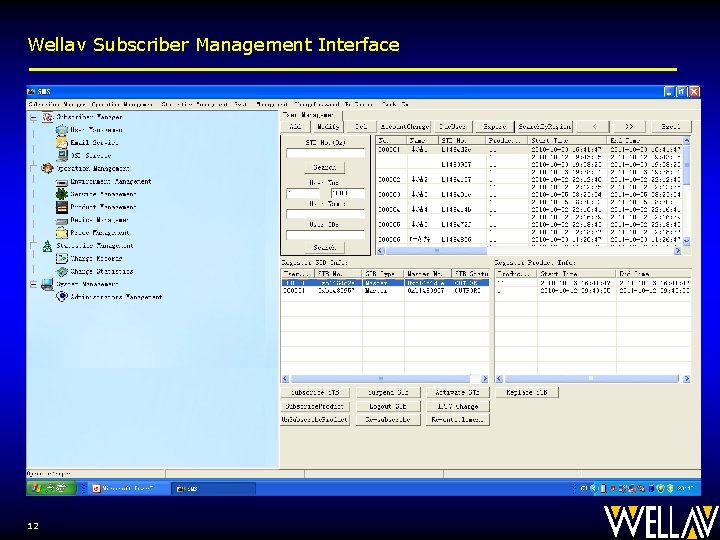Collapse the Subscriber Manager tree node
This screenshot has height=540, width=720.
[34, 118]
